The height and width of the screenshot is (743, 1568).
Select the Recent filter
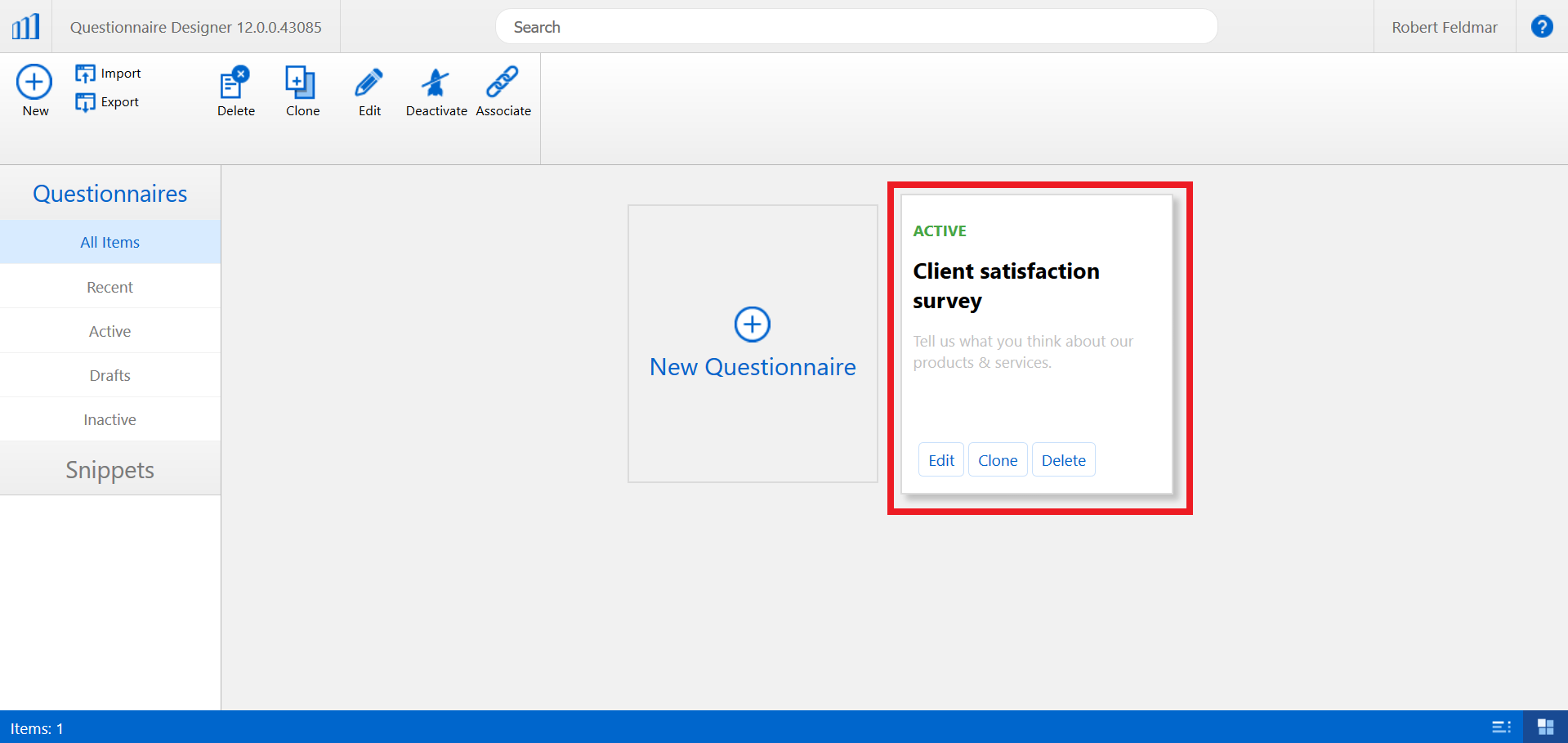pos(109,287)
